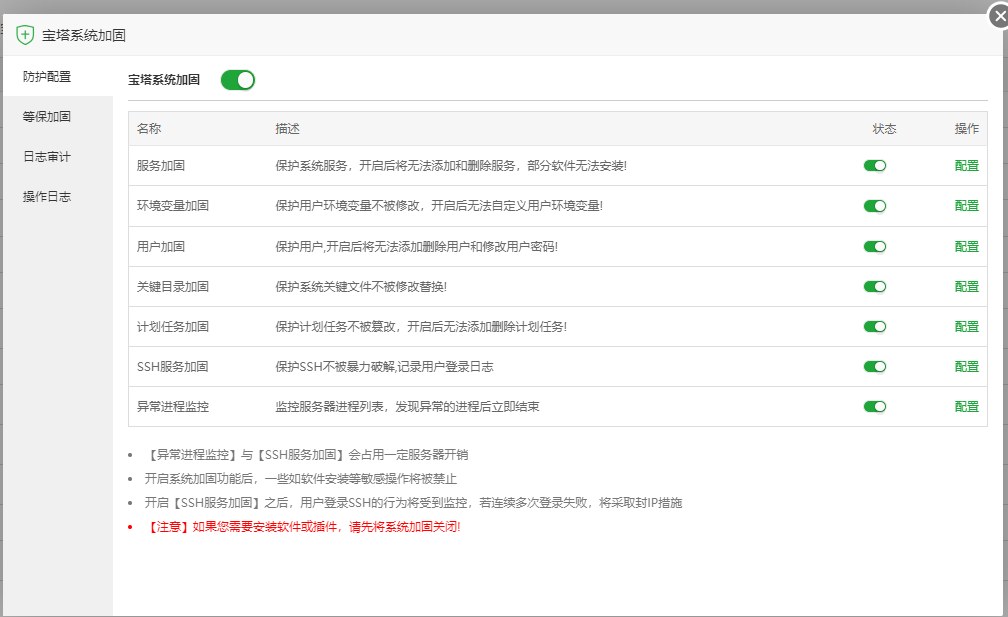Click the note about 将采取封IP措施

pyautogui.click(x=413, y=503)
